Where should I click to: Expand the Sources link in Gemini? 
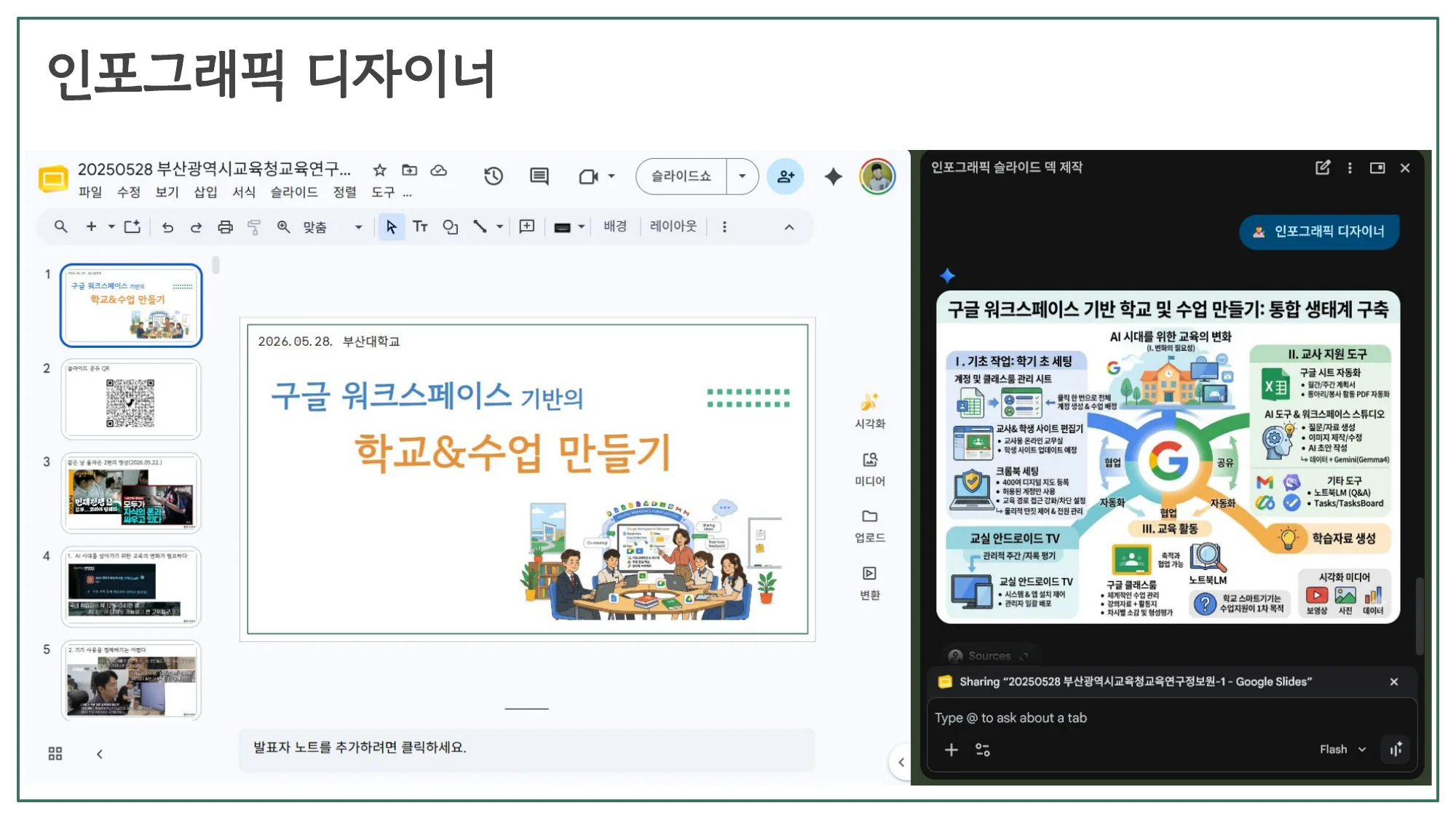989,656
